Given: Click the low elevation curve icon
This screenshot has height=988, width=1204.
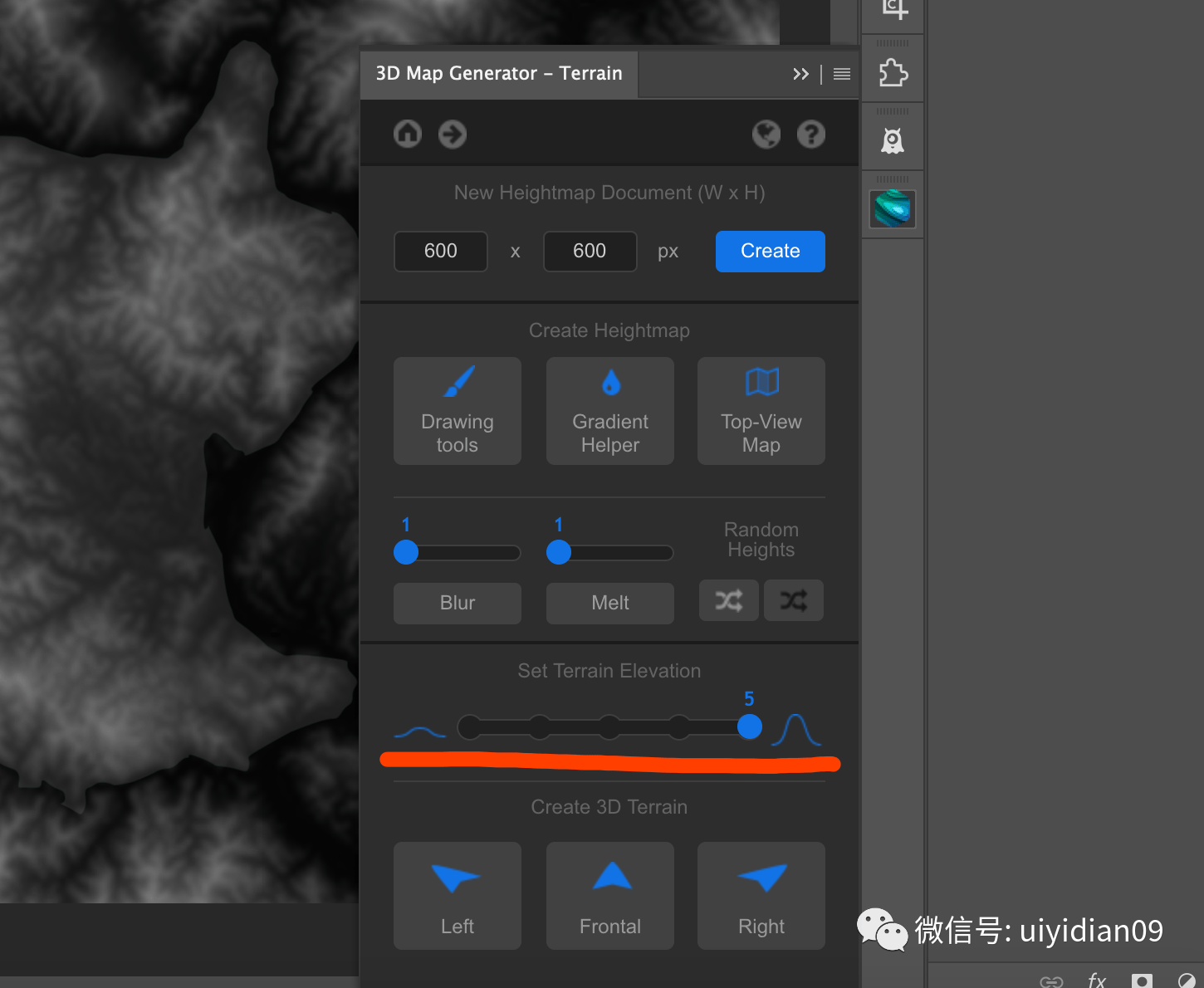Looking at the screenshot, I should click(420, 732).
